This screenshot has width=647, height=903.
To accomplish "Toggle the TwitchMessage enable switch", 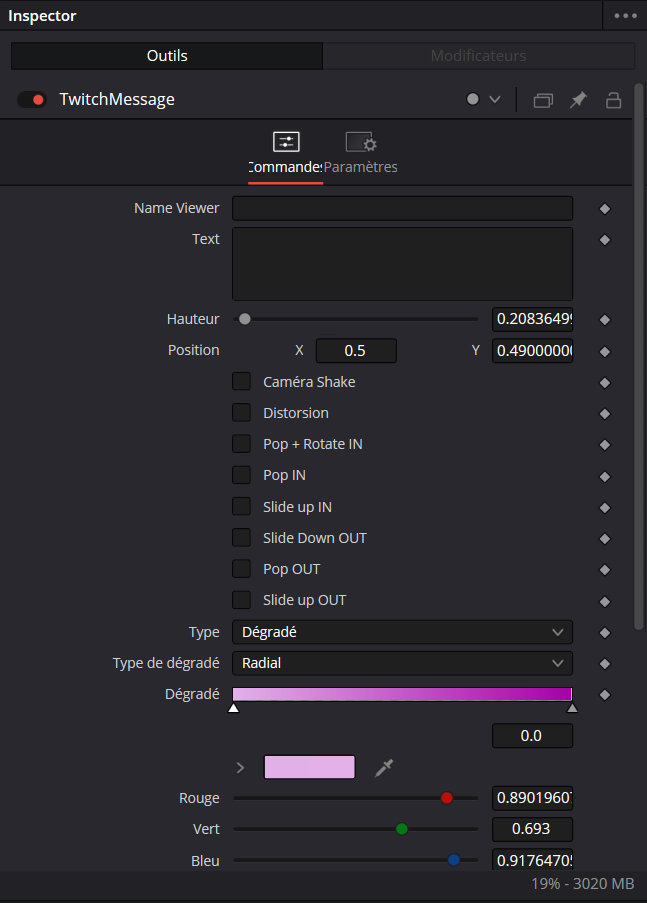I will [32, 100].
